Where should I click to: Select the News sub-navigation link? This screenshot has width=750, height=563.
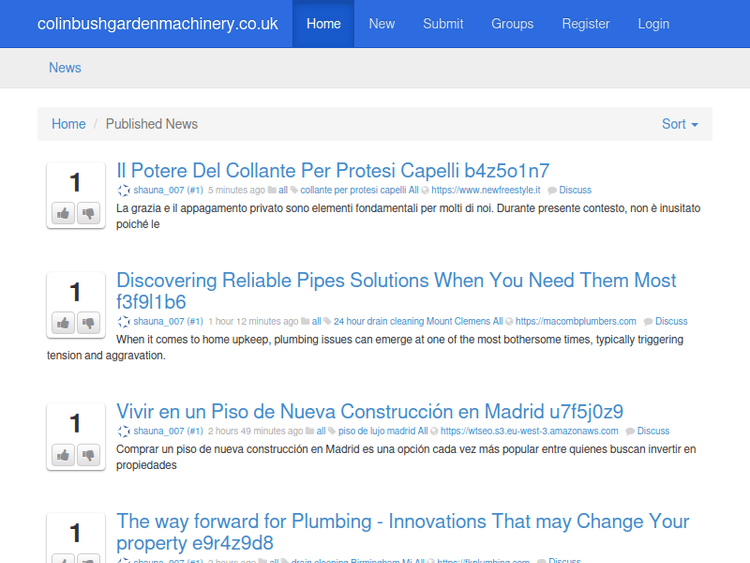65,68
